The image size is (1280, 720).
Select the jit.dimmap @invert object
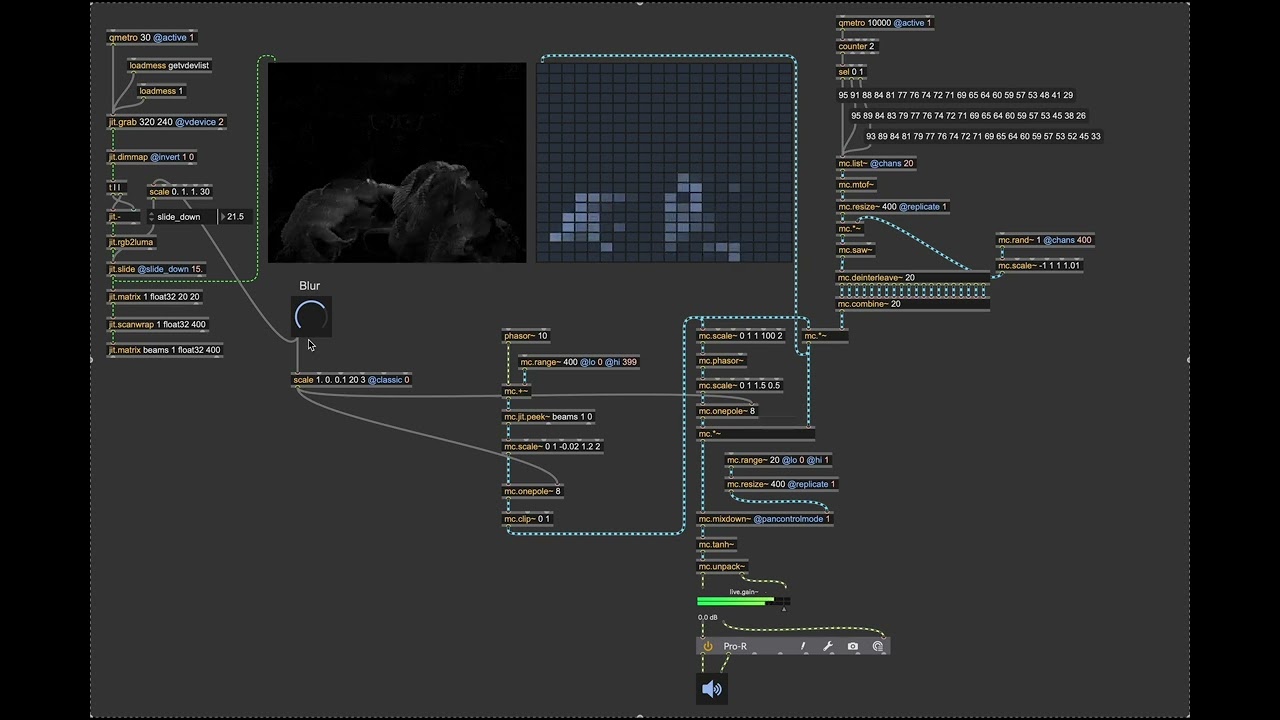coord(151,157)
